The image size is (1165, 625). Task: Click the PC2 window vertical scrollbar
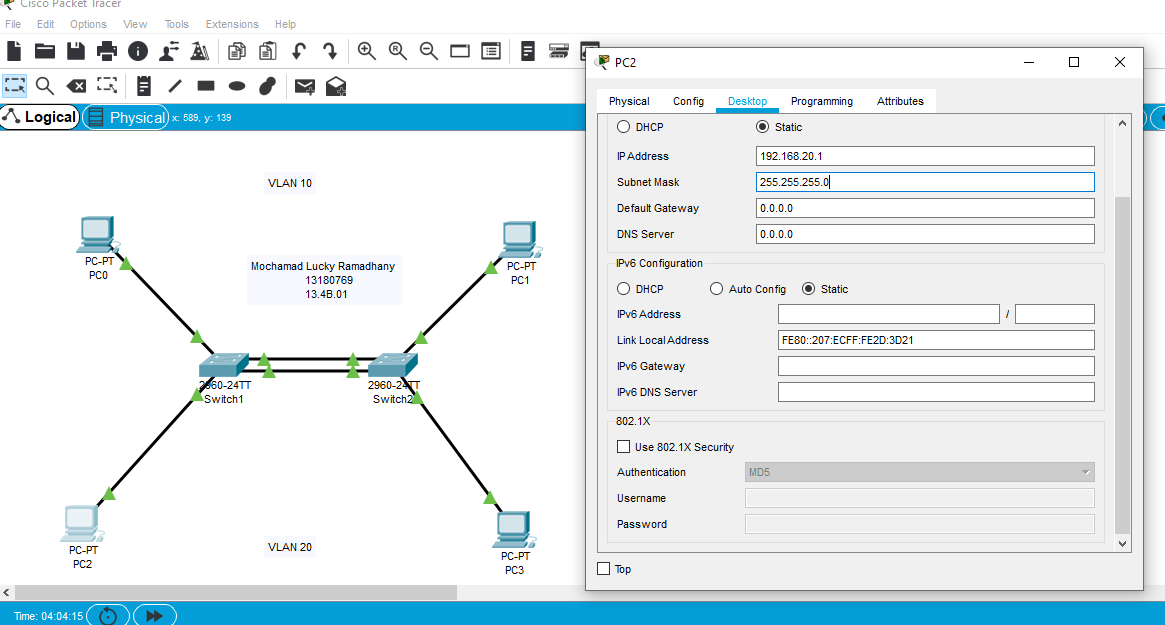(x=1122, y=364)
